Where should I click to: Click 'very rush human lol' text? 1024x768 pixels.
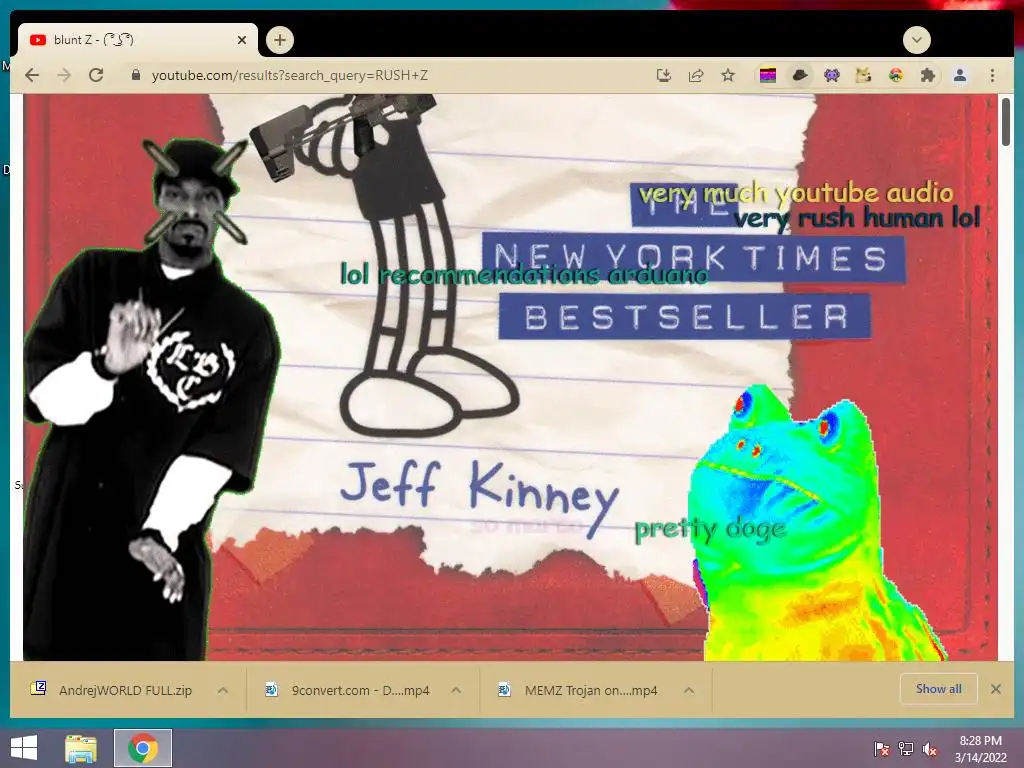coord(857,218)
